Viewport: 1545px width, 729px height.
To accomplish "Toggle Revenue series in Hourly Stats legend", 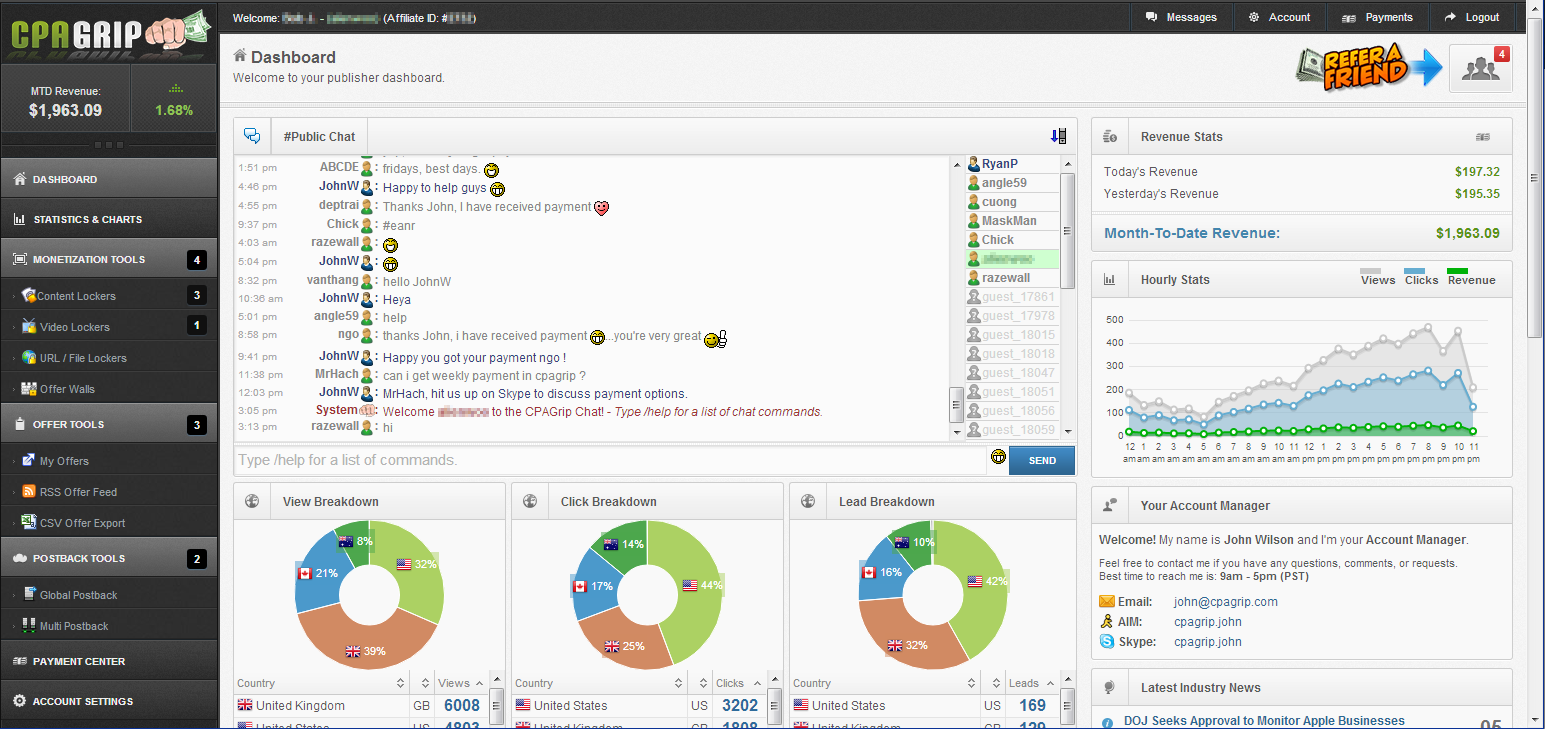I will (1471, 276).
